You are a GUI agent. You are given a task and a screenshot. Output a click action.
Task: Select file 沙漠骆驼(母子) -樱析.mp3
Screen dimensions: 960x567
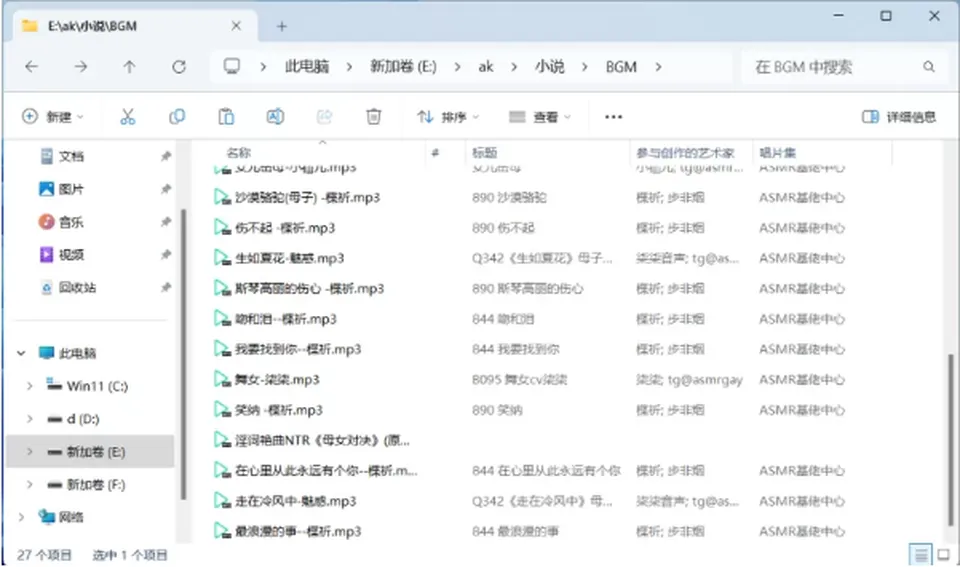click(x=307, y=198)
